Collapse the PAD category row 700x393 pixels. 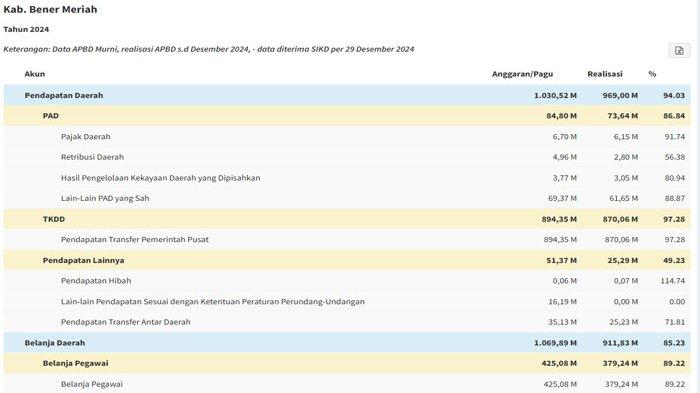tap(347, 116)
